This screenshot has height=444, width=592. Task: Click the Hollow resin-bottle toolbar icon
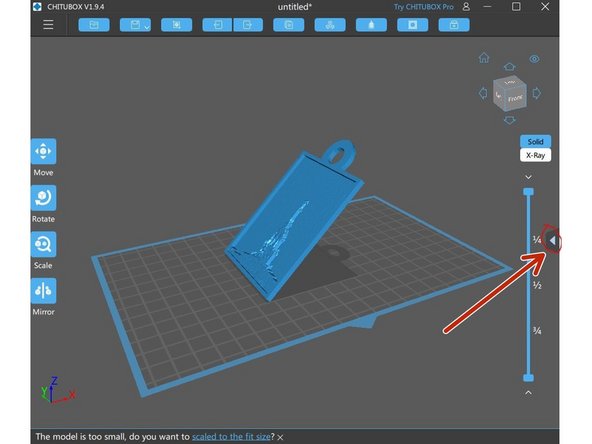(x=371, y=25)
